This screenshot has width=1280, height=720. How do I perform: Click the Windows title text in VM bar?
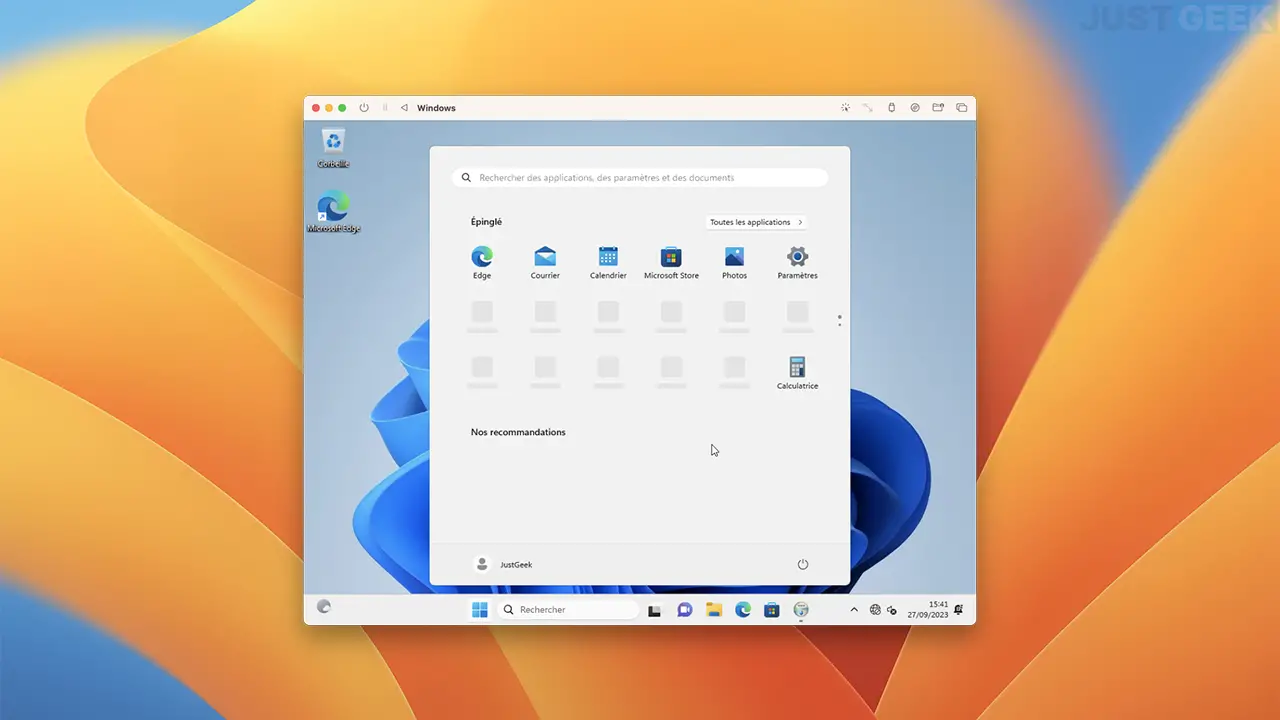coord(436,108)
